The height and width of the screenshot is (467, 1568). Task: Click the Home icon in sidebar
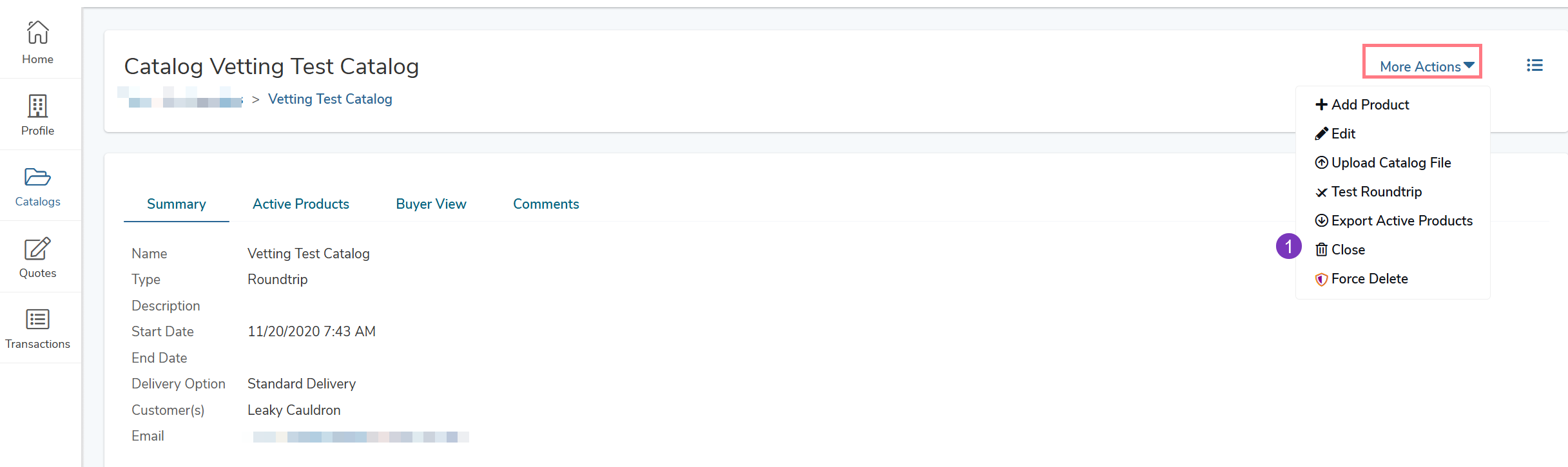point(37,32)
